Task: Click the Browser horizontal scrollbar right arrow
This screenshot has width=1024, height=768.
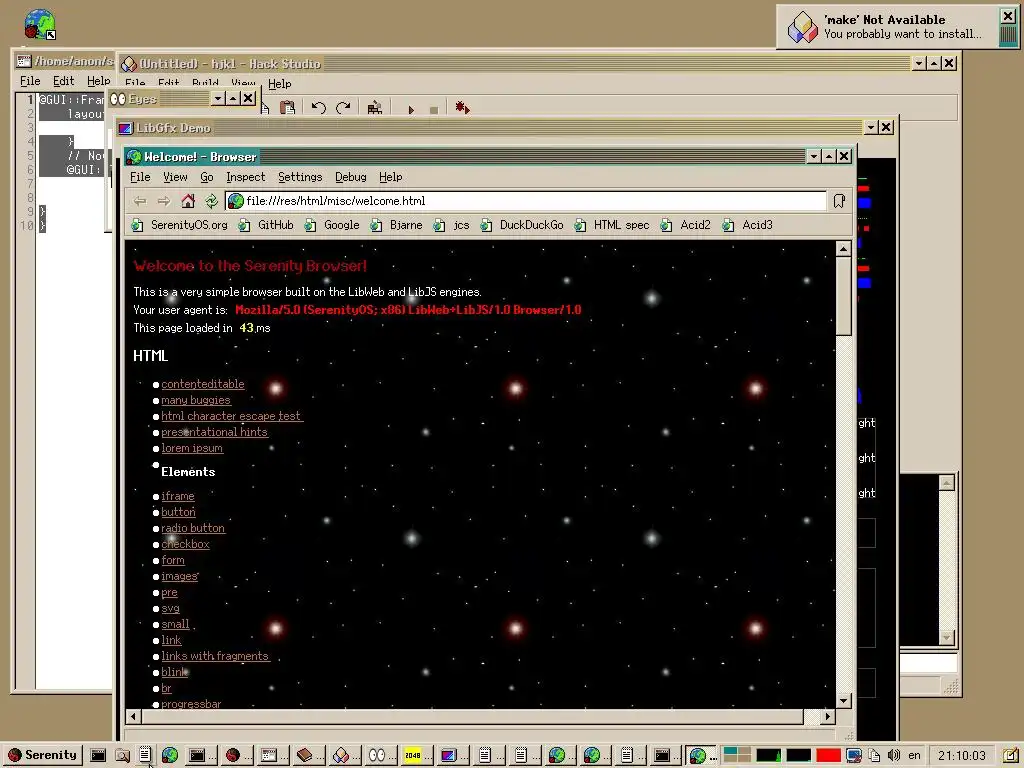Action: click(x=828, y=716)
